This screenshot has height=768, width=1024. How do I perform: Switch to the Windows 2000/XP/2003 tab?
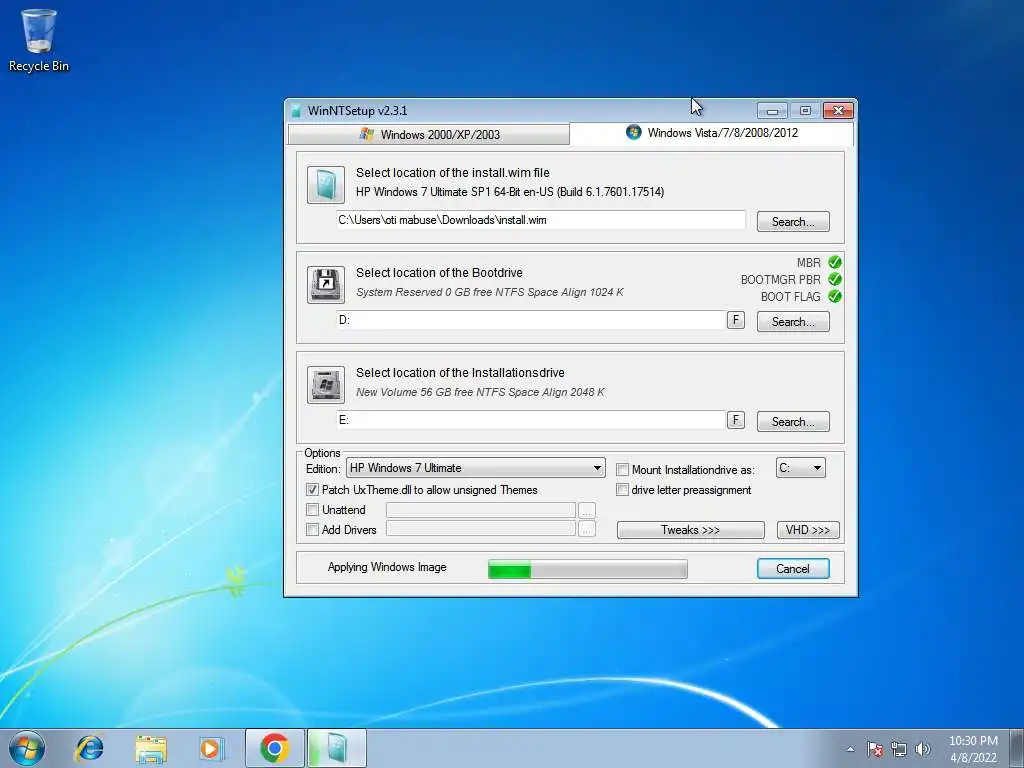428,135
